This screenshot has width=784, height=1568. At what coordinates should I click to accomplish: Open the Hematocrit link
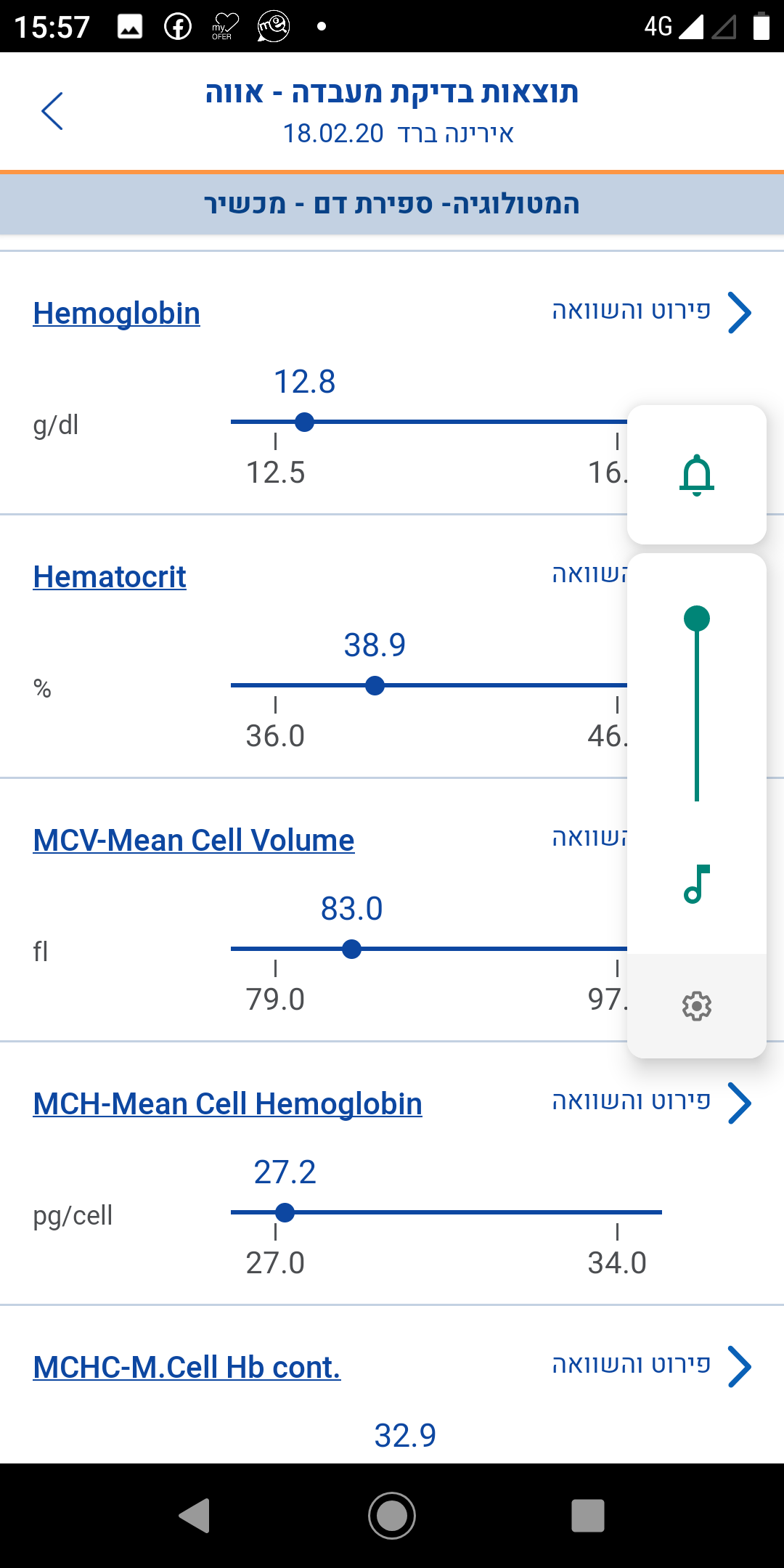coord(110,577)
